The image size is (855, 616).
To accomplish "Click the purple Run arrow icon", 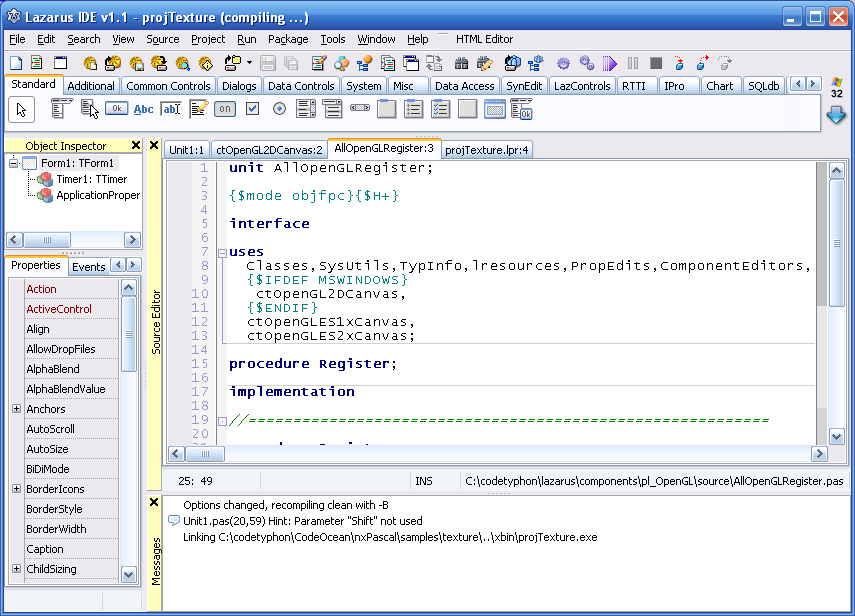I will tap(609, 63).
